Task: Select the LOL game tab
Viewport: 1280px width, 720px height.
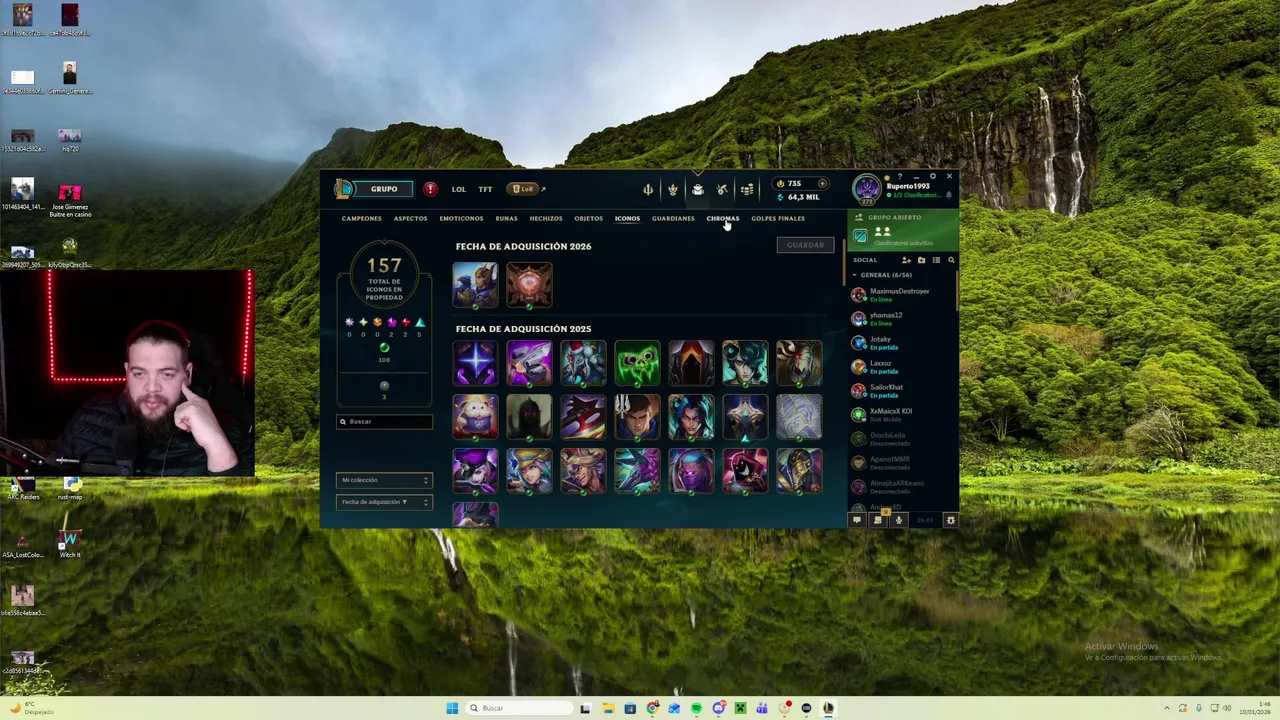Action: point(458,189)
